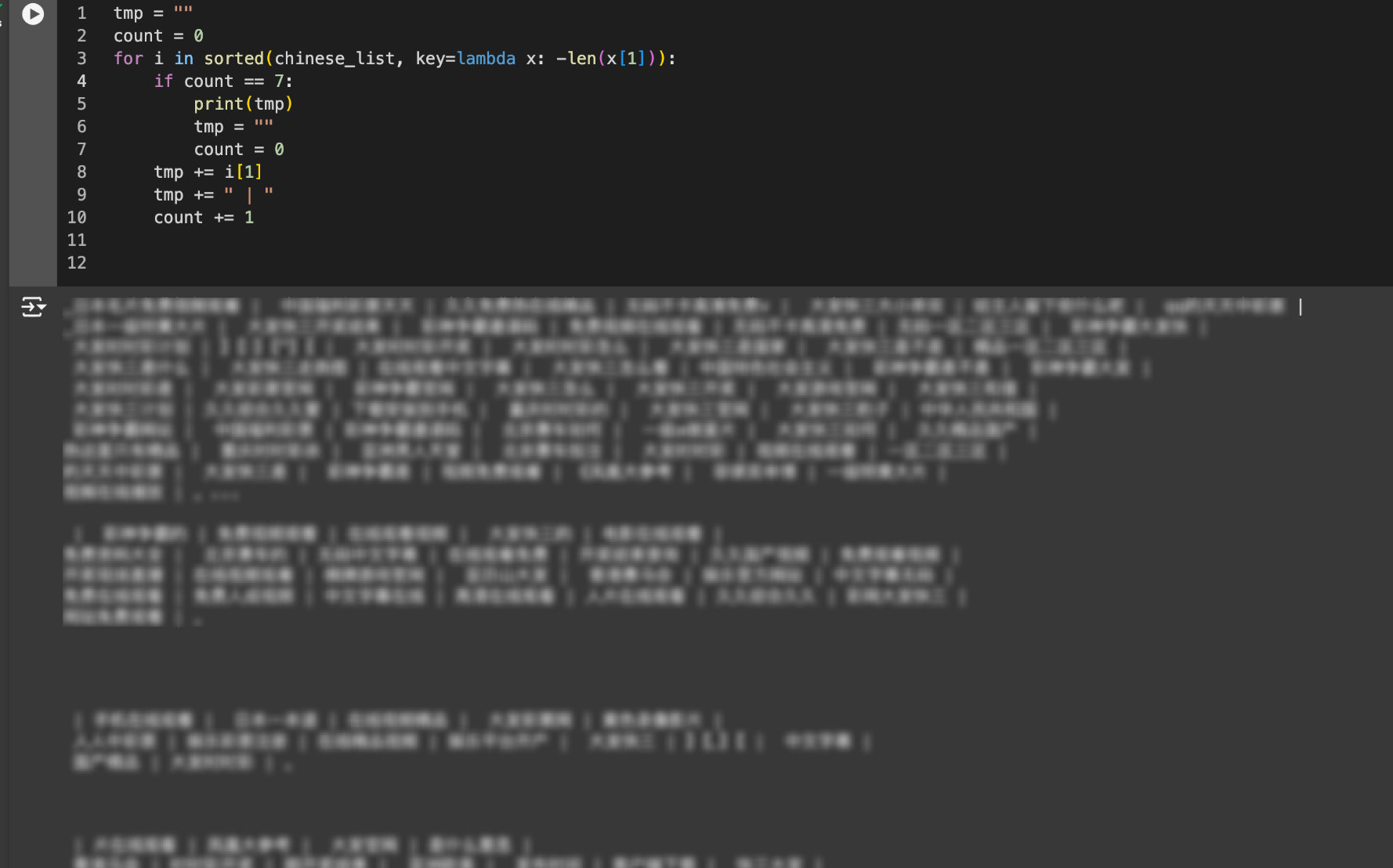This screenshot has height=868, width=1393.
Task: Click the line number 1 gutter
Action: tap(81, 13)
